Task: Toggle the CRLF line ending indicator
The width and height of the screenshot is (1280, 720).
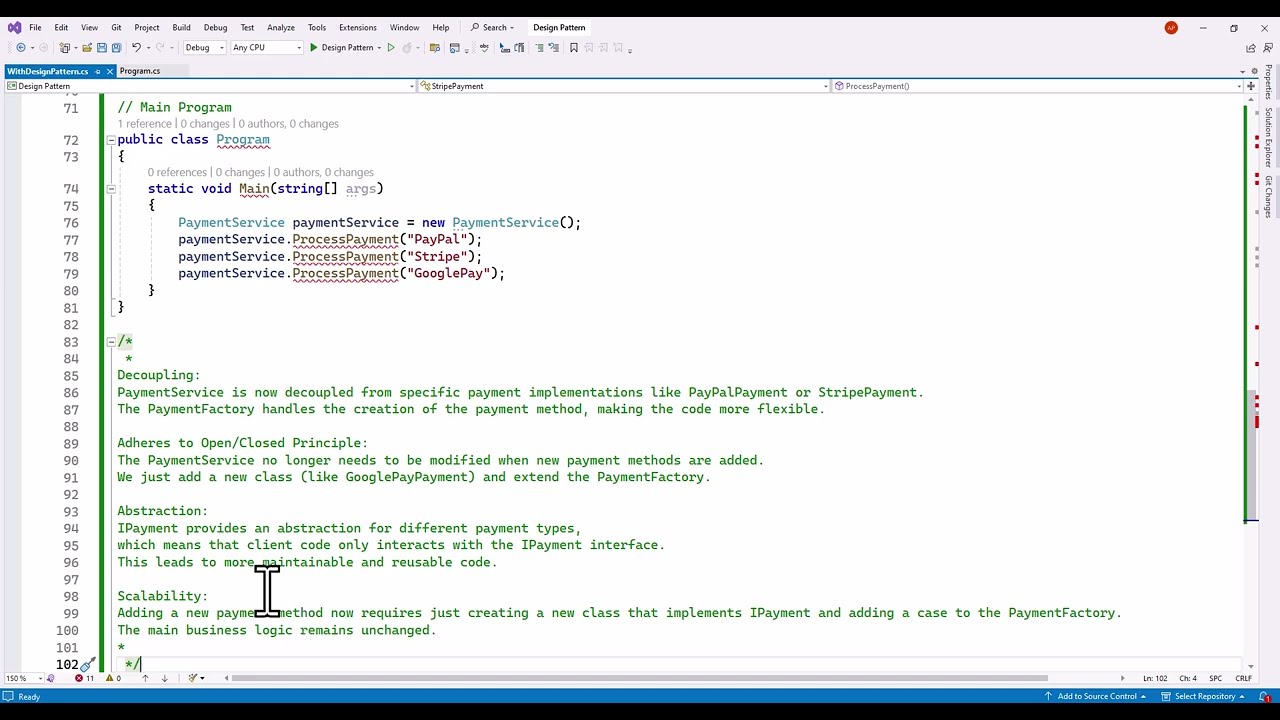Action: (1243, 678)
